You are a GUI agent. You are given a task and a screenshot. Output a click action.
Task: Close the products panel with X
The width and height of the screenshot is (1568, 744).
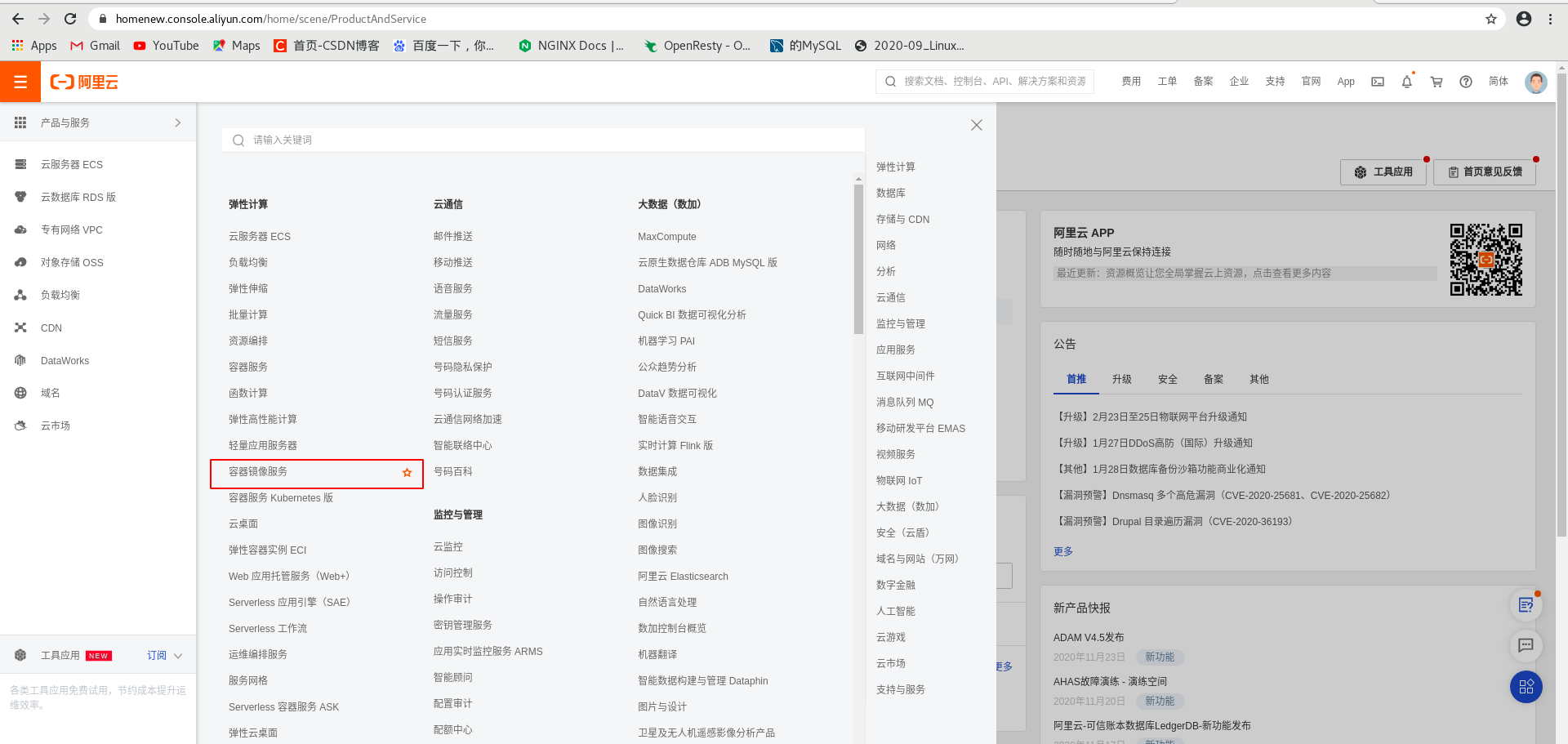pyautogui.click(x=977, y=125)
